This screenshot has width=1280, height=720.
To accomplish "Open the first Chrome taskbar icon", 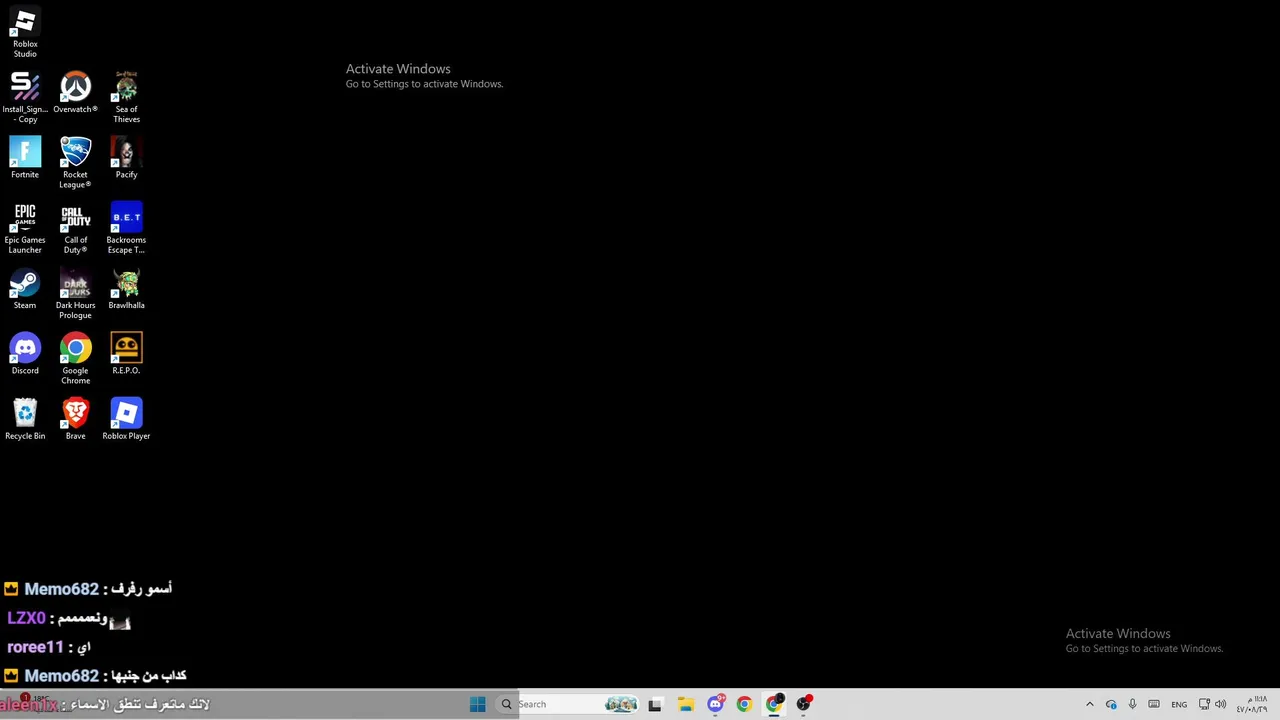I will [744, 704].
